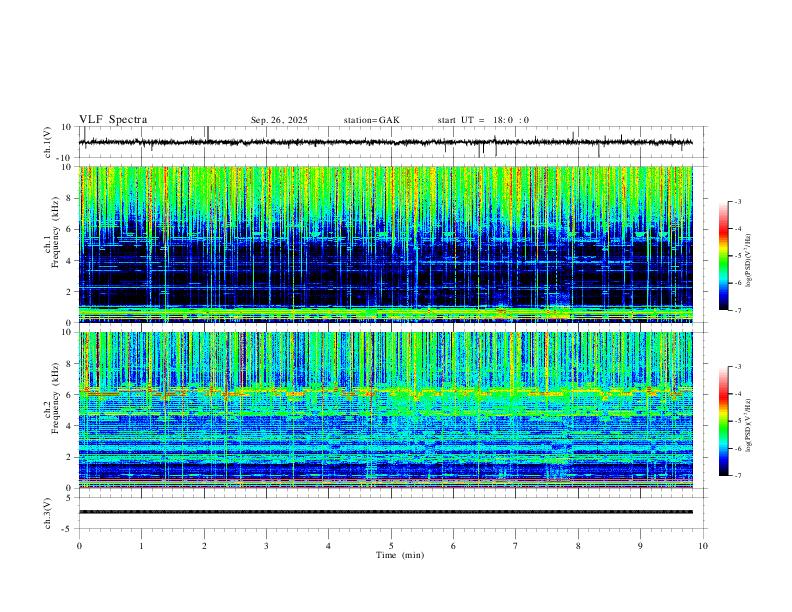Click the "10" tick on the Time axis
Viewport: 792px width, 612px height.
pos(703,546)
